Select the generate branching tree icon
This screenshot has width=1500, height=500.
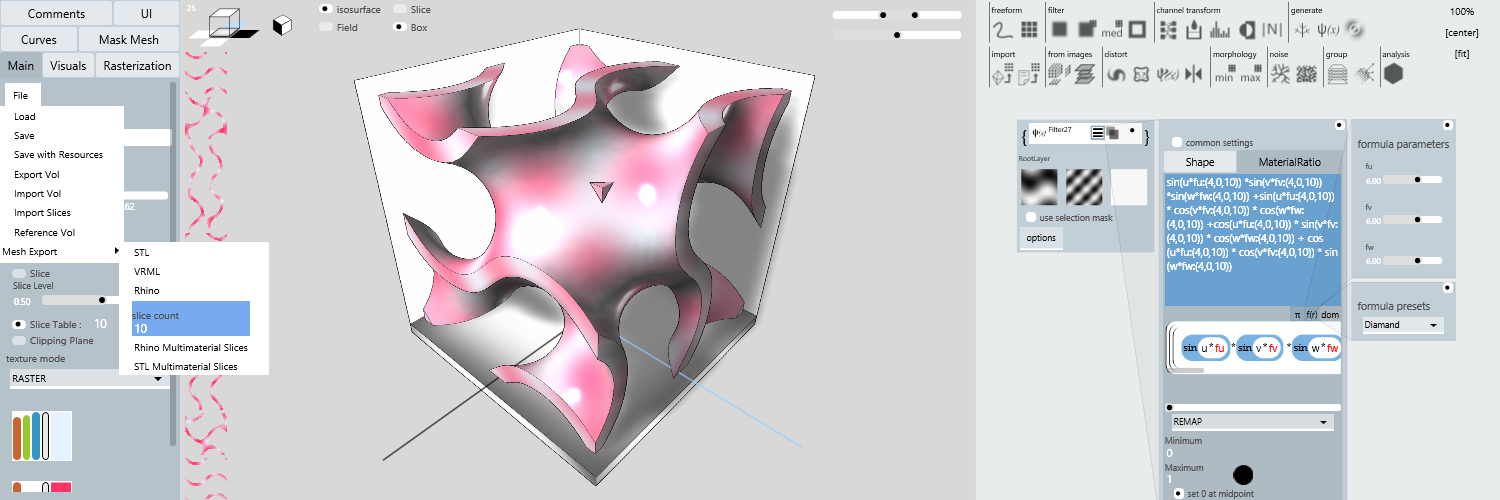pos(1302,29)
